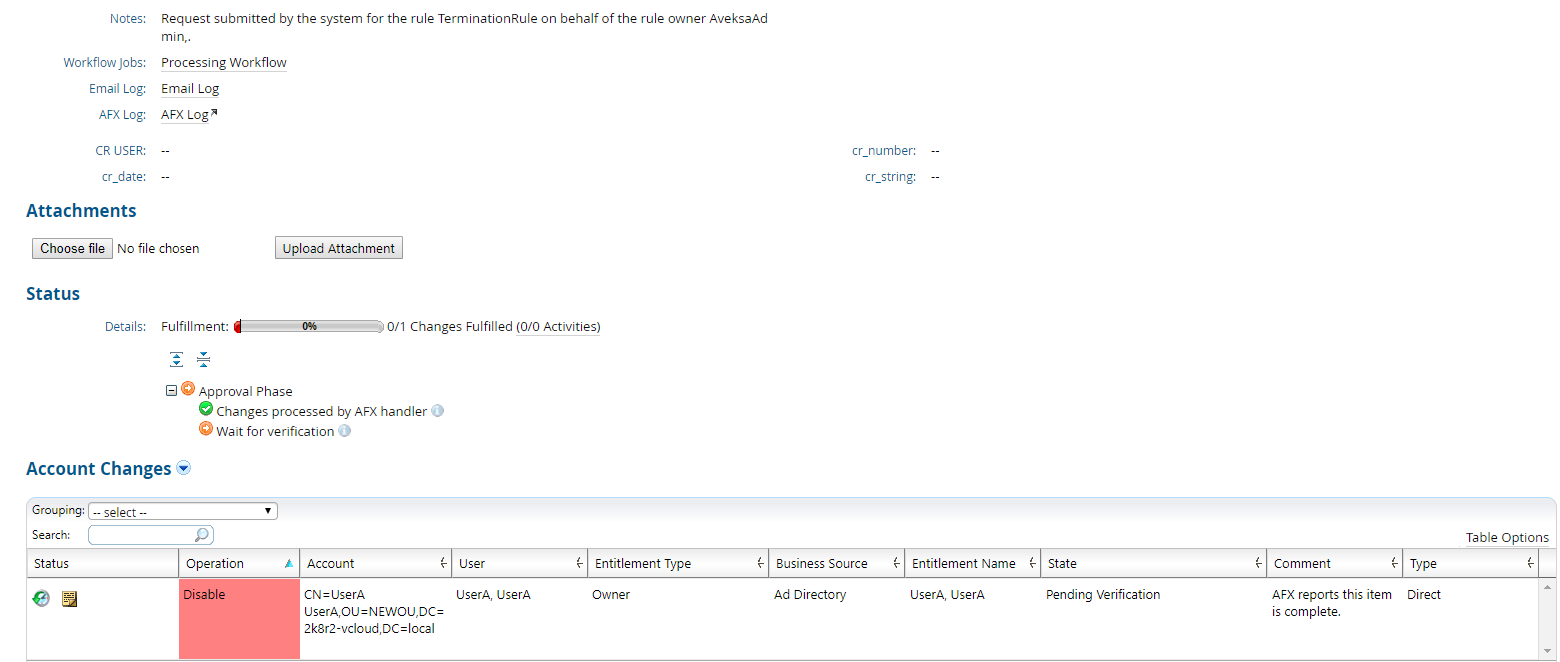1560x662 pixels.
Task: Click the magnifier icon in the Search box
Action: click(x=202, y=535)
